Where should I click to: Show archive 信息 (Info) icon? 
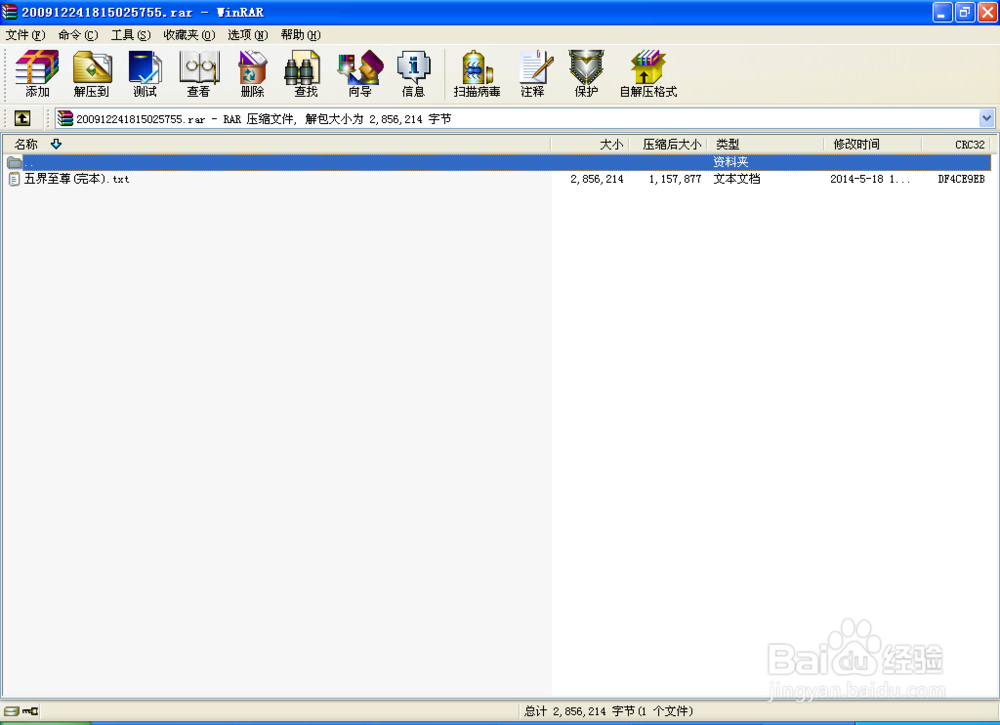[x=413, y=73]
